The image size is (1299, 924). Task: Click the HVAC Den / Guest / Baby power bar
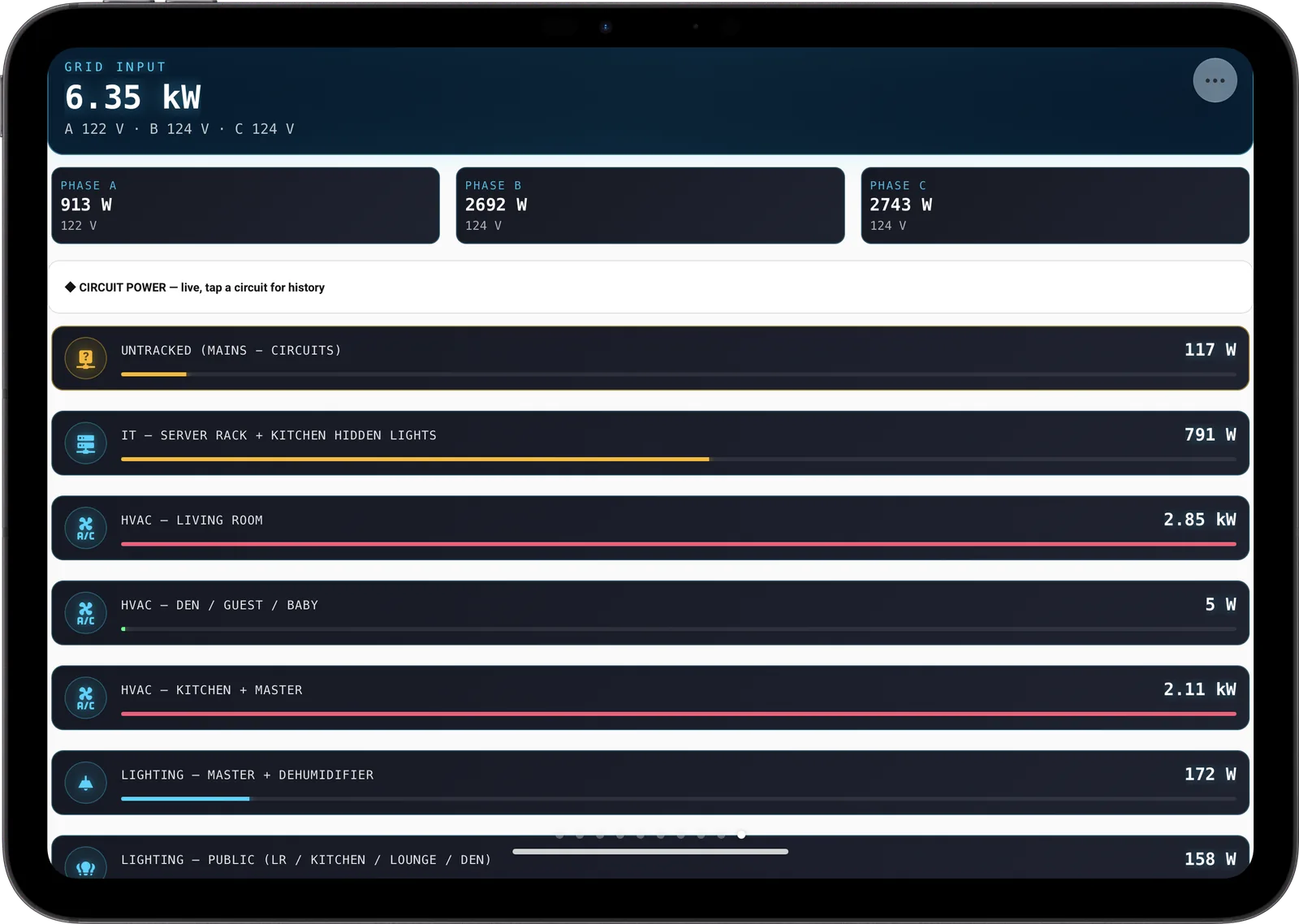pyautogui.click(x=679, y=628)
